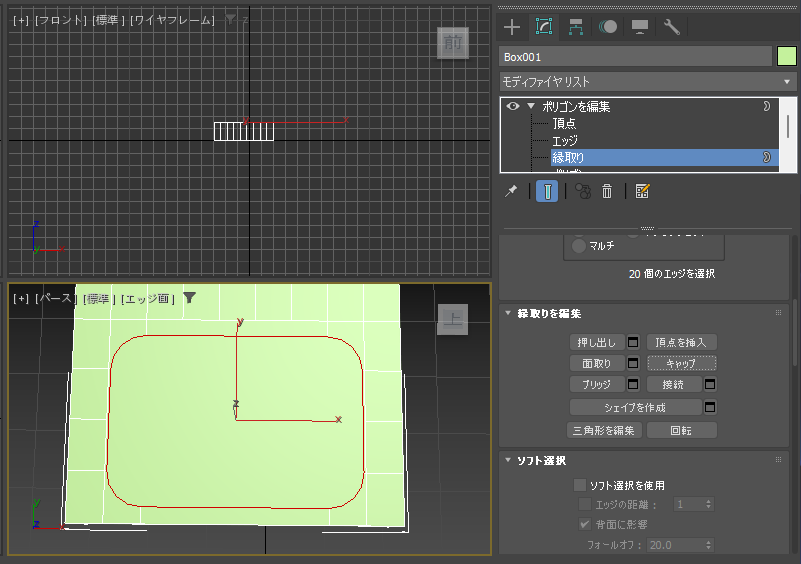The height and width of the screenshot is (564, 801).
Task: Click perspective viewport filter funnel icon
Action: click(190, 298)
